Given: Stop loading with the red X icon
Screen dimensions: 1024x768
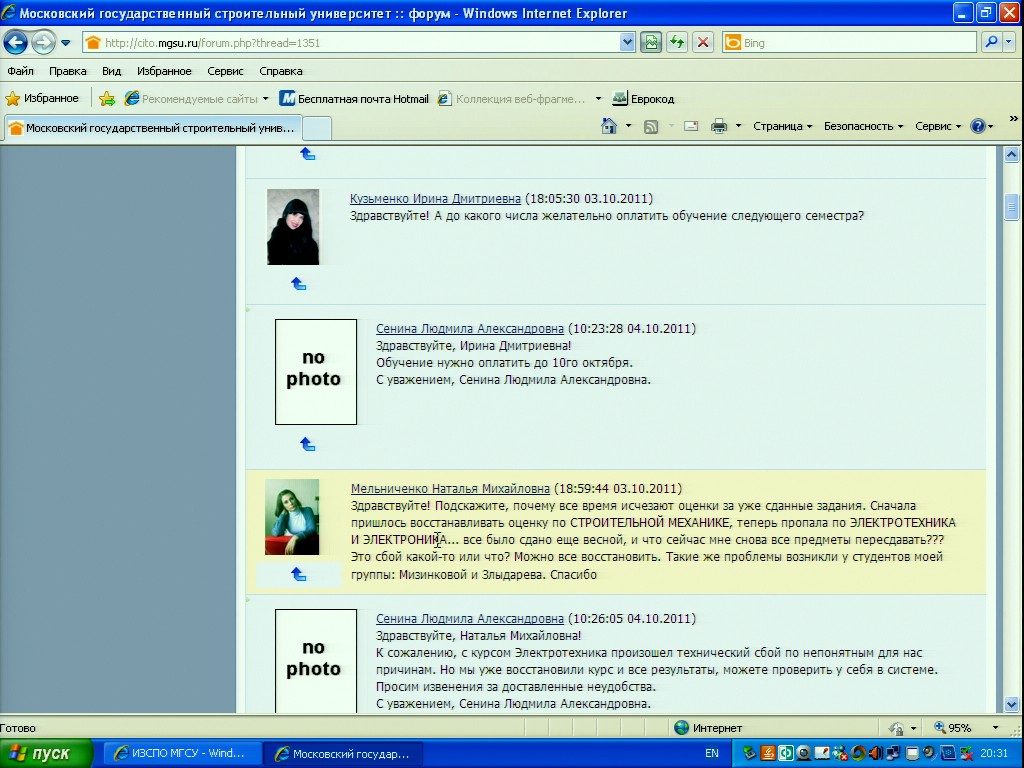Looking at the screenshot, I should pos(703,43).
